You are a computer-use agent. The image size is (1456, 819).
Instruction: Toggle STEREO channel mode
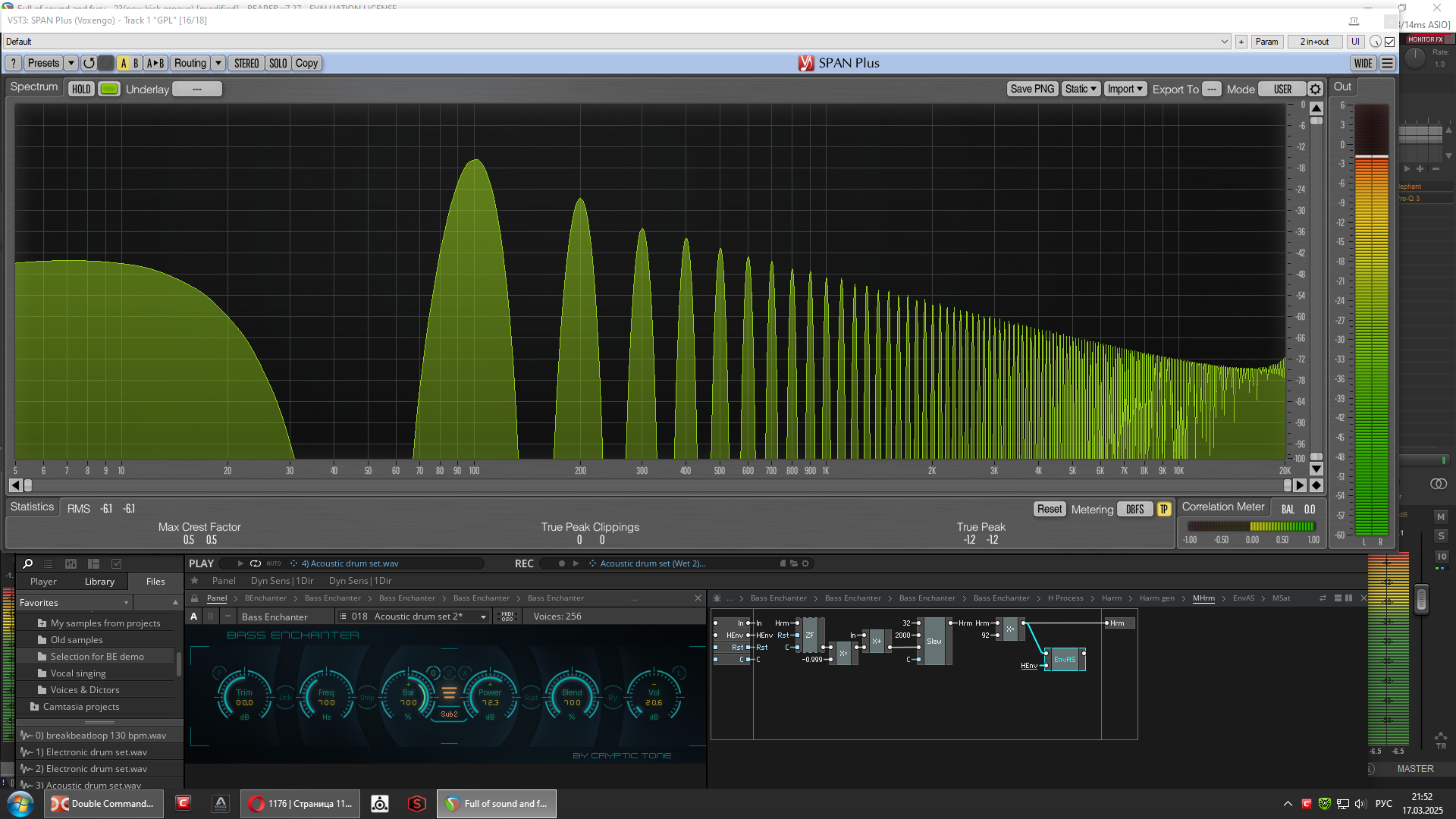pos(246,63)
